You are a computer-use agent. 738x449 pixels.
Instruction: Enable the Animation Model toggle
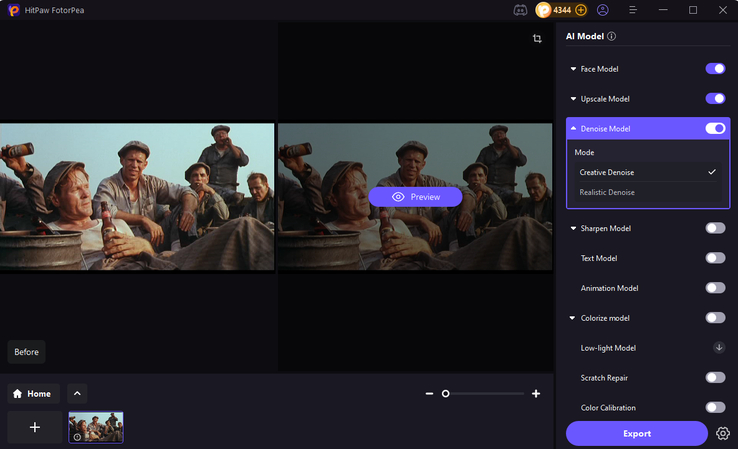pos(715,288)
